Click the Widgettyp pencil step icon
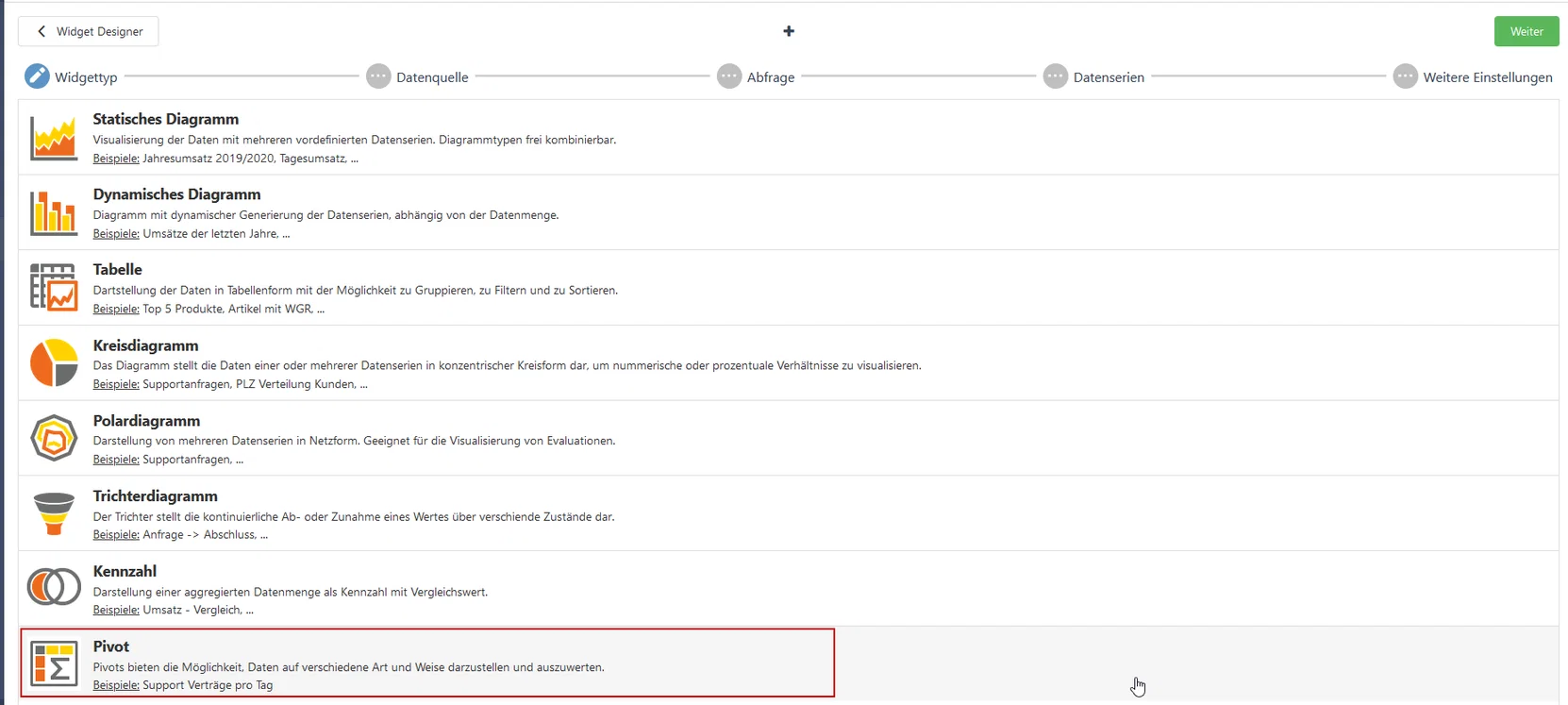This screenshot has height=705, width=1568. [37, 76]
